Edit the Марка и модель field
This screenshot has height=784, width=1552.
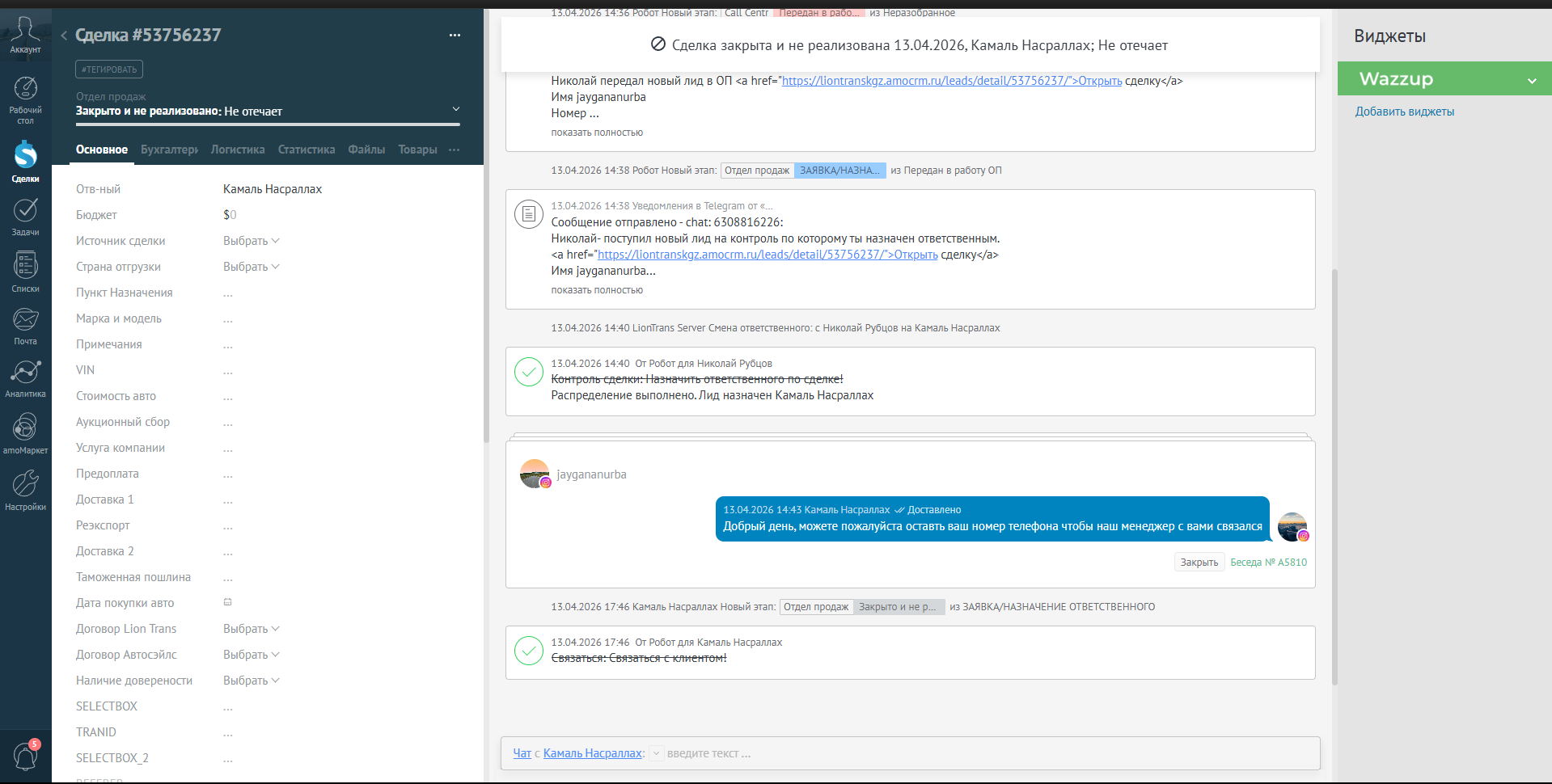pyautogui.click(x=228, y=318)
